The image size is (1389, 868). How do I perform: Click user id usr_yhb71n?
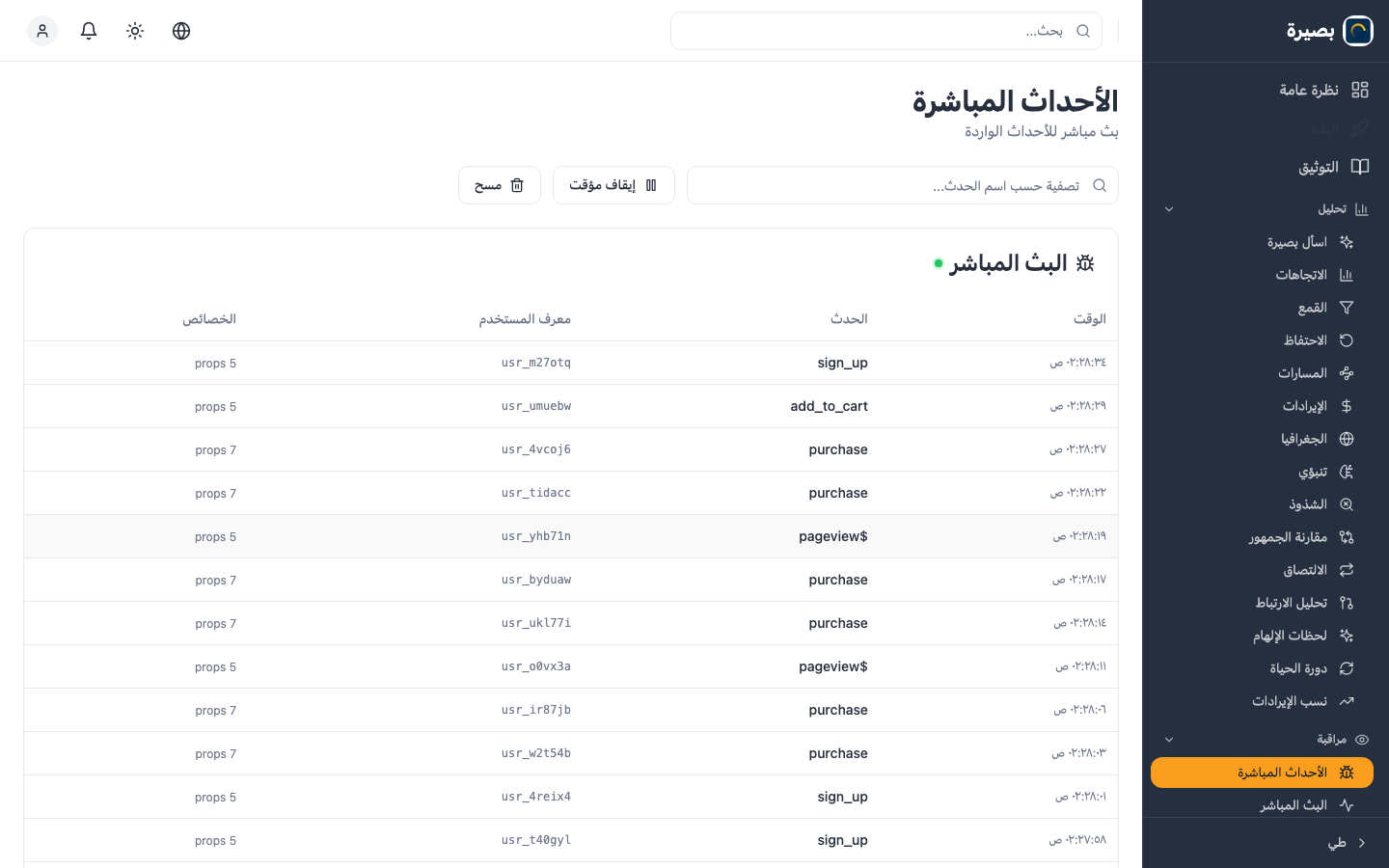click(536, 536)
